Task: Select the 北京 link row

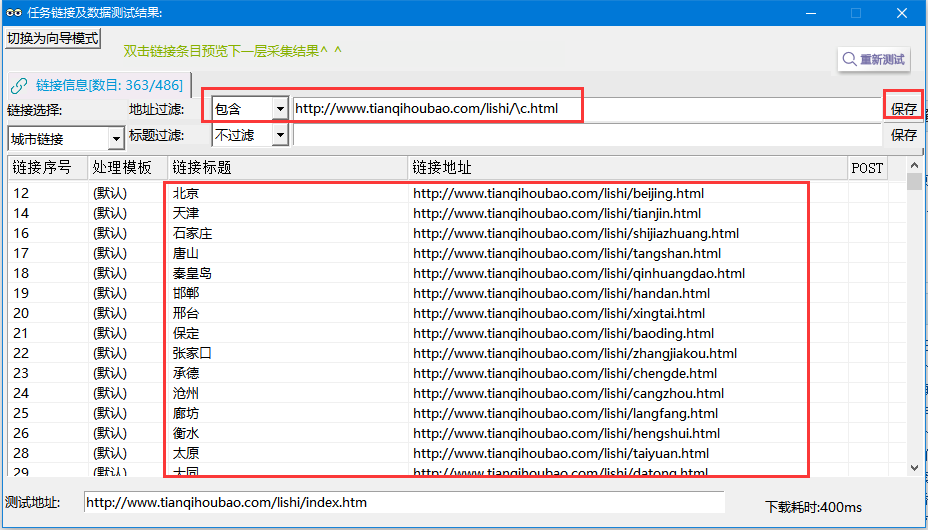Action: [x=186, y=193]
